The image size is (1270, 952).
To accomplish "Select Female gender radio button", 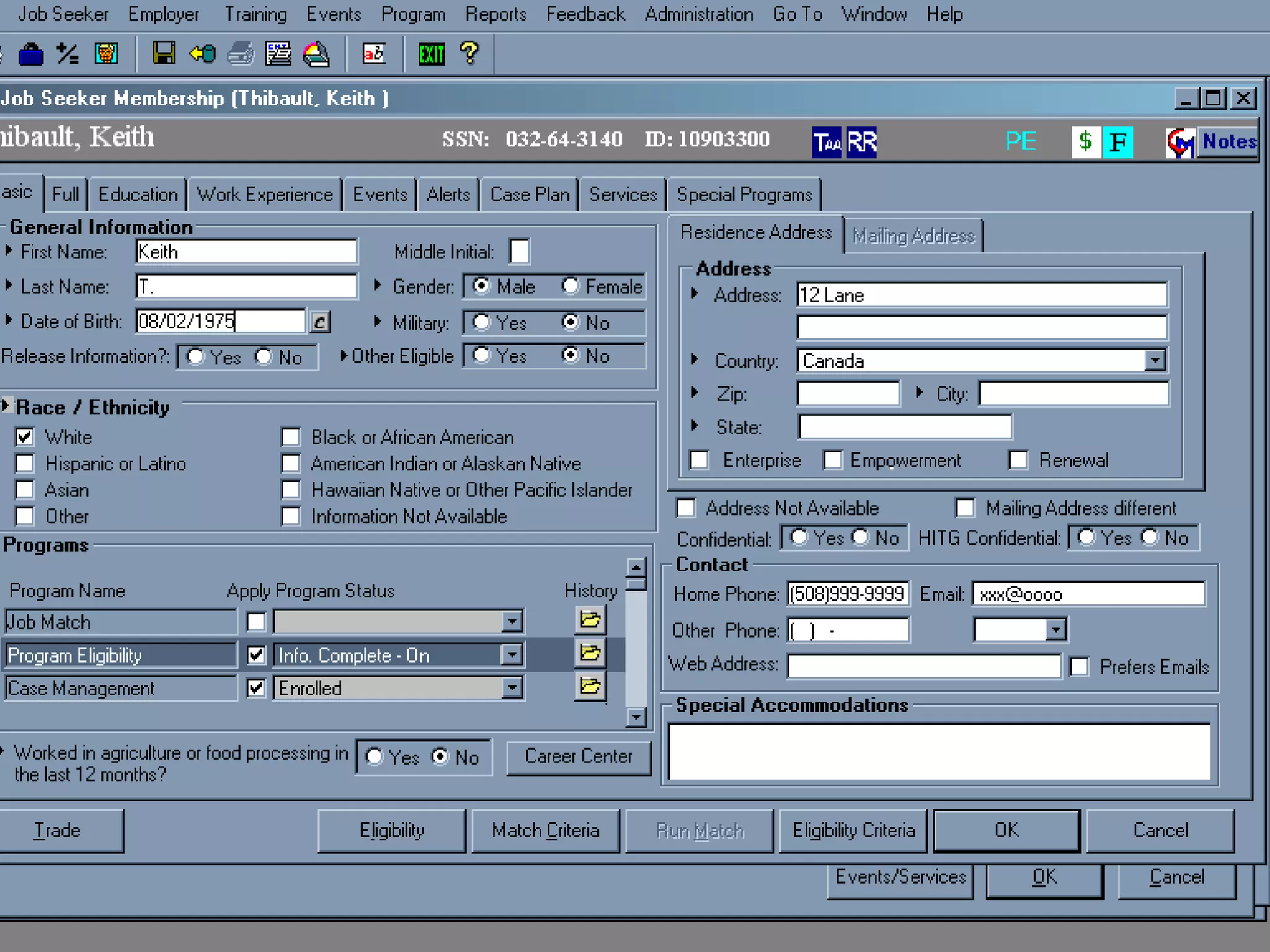I will point(570,286).
